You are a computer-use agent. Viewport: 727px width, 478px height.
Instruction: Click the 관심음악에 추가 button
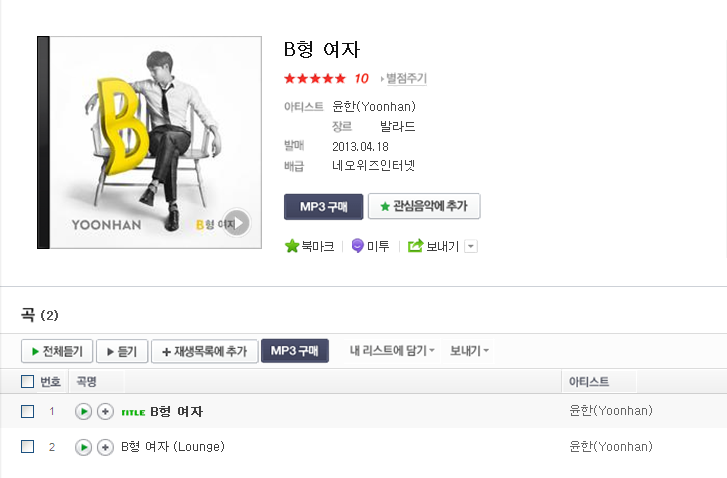(424, 206)
